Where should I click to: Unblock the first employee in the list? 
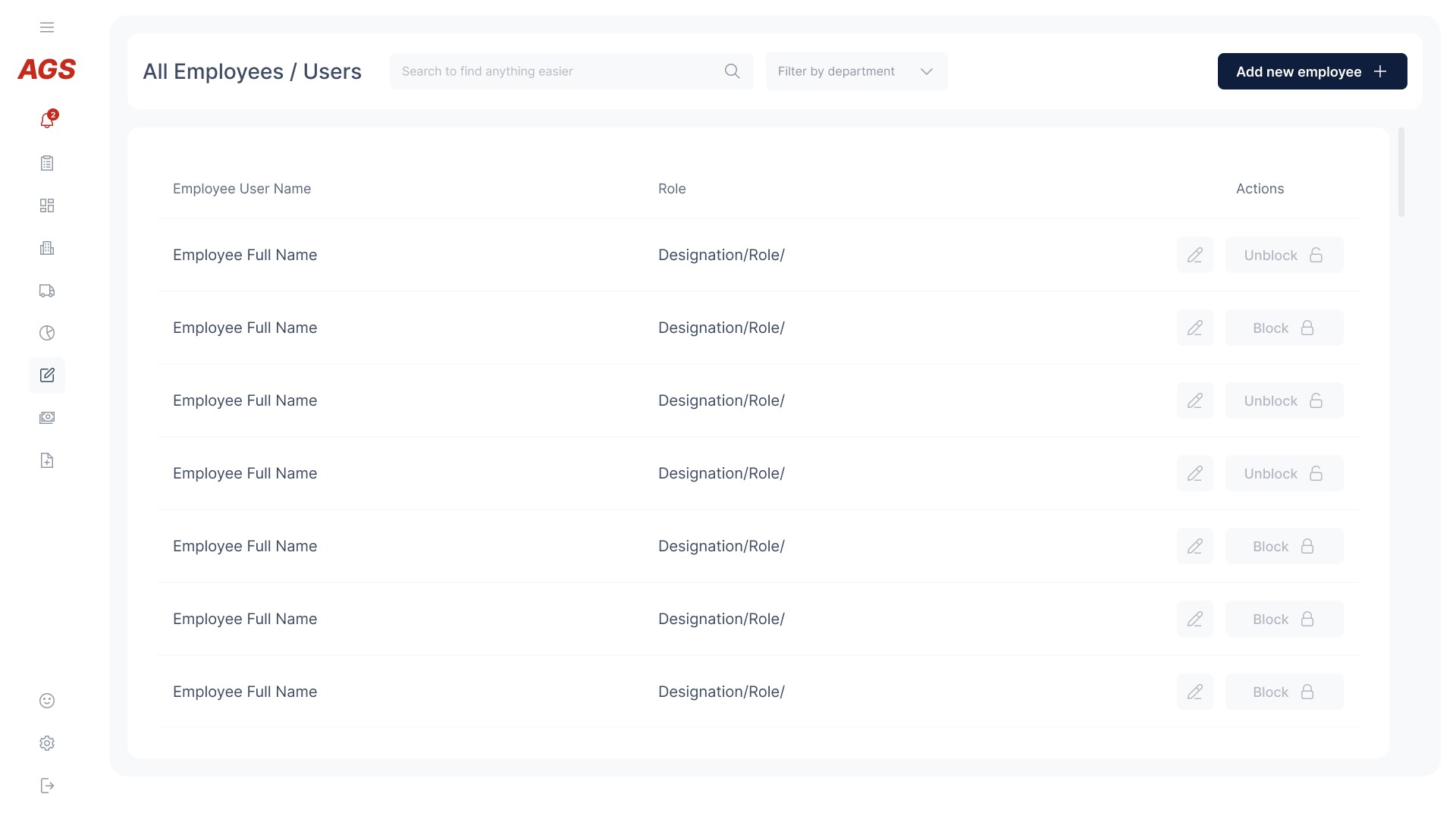click(x=1284, y=255)
